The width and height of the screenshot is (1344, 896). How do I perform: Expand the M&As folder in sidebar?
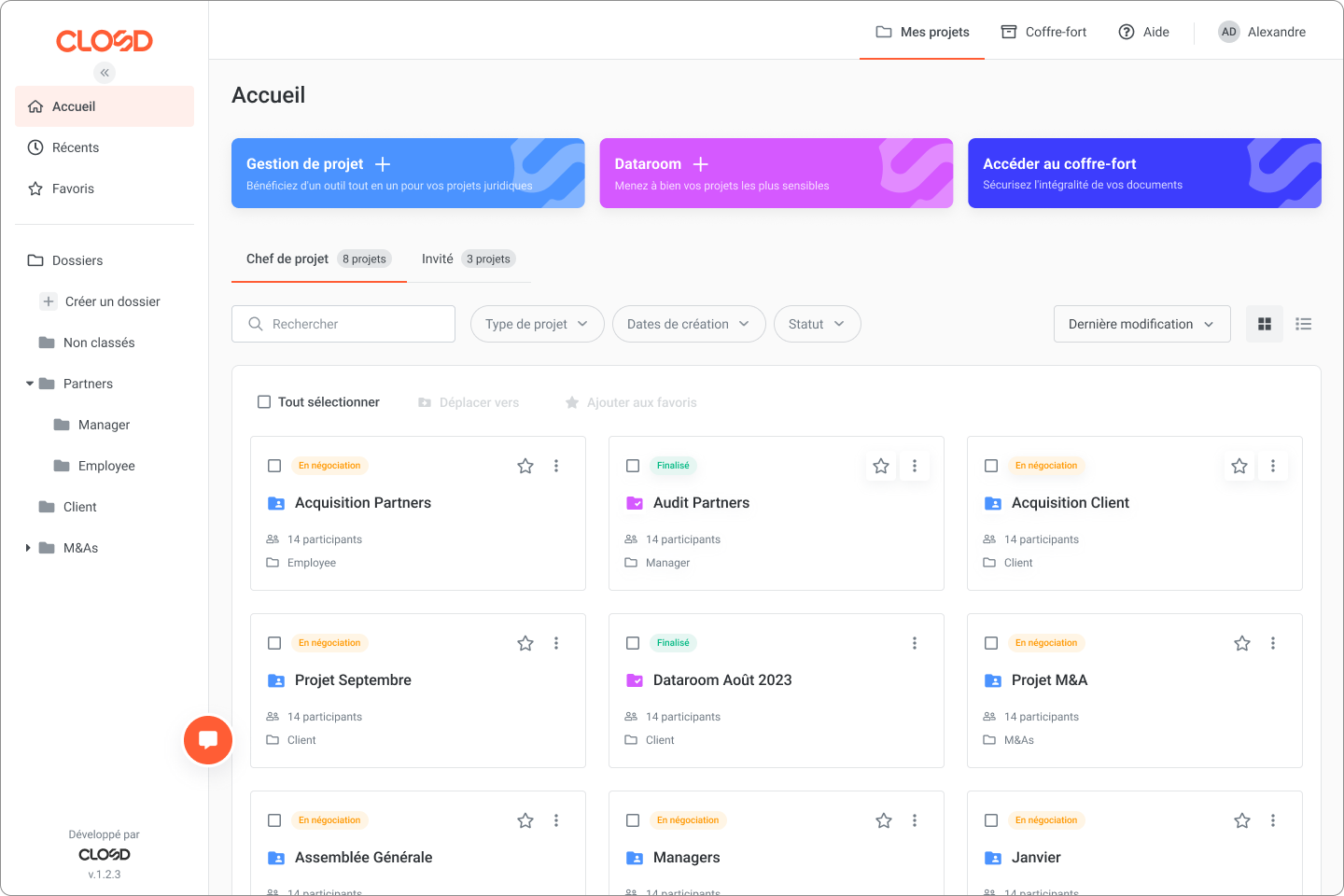click(x=27, y=548)
